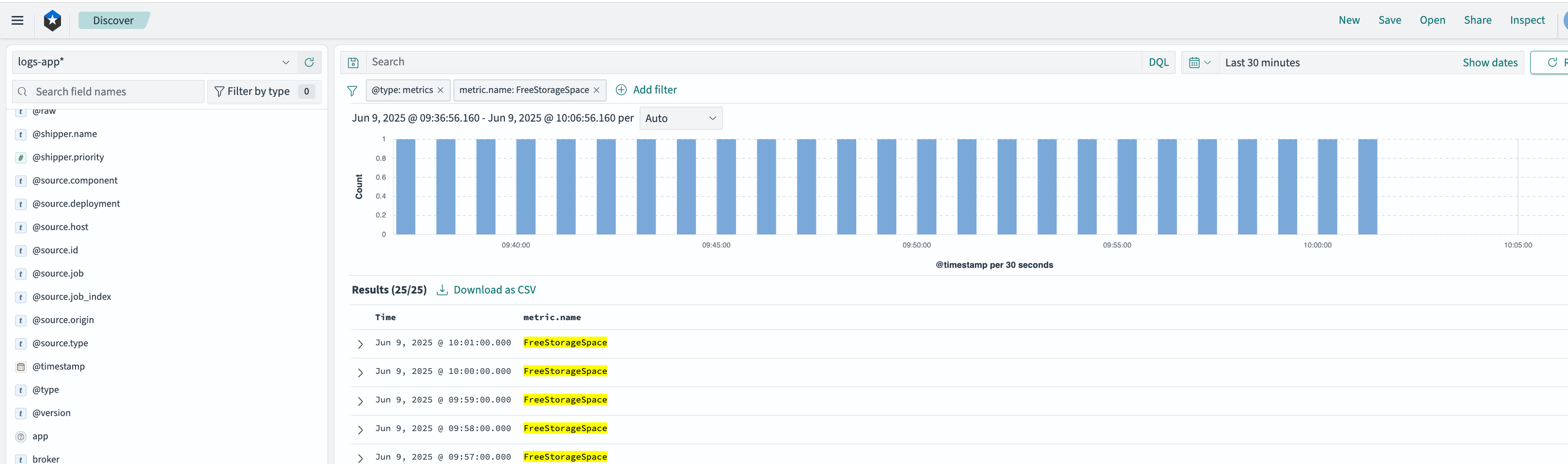1568x464 pixels.
Task: Click the last histogram bar near 10:01
Action: click(1367, 186)
